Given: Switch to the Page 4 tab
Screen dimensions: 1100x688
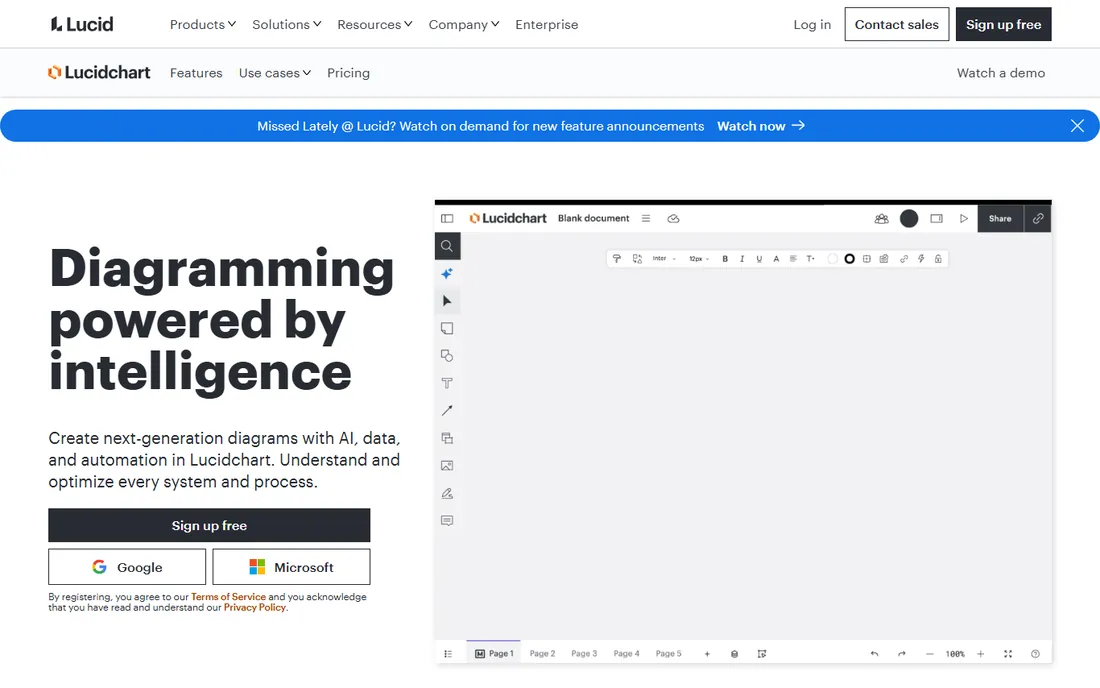Looking at the screenshot, I should [626, 654].
